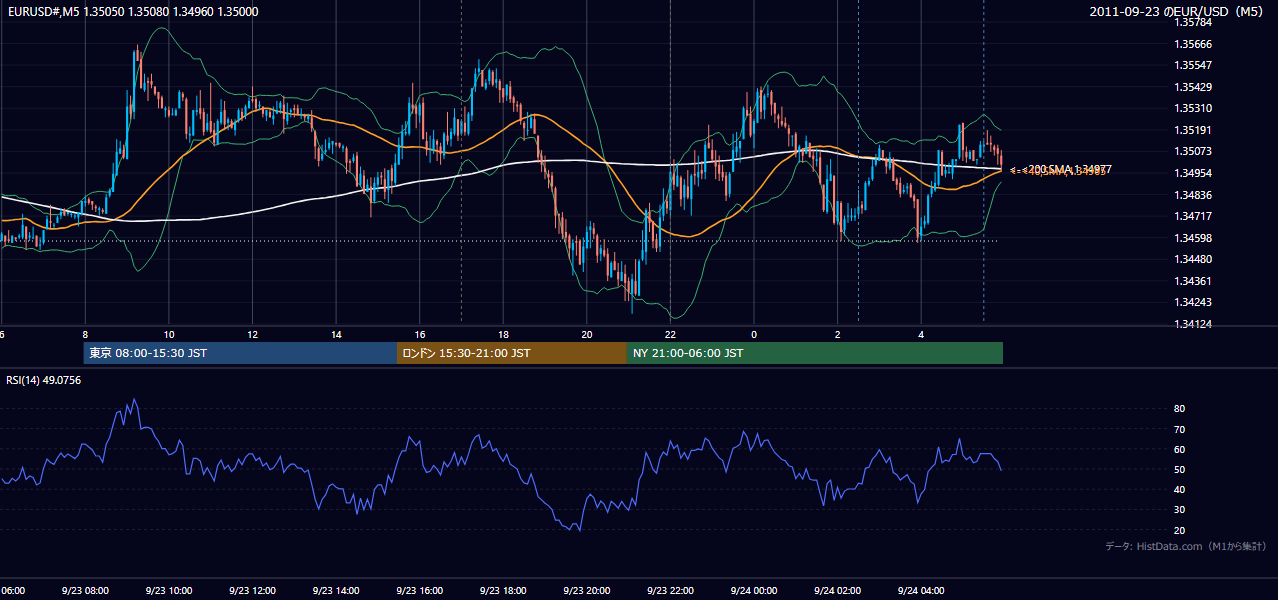Image resolution: width=1278 pixels, height=600 pixels.
Task: Click the HistData.com data attribution text
Action: point(1186,546)
